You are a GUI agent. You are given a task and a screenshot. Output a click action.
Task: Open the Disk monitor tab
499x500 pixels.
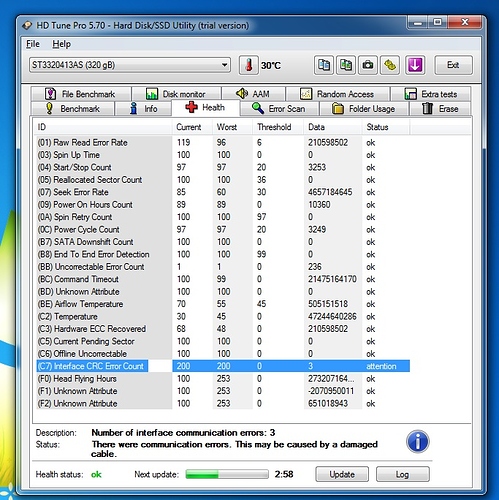(x=176, y=94)
